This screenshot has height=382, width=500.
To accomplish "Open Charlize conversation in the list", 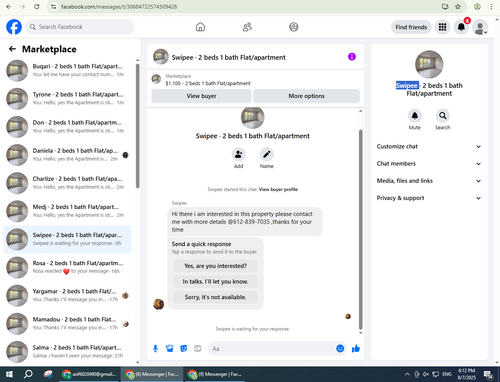I will pos(68,183).
